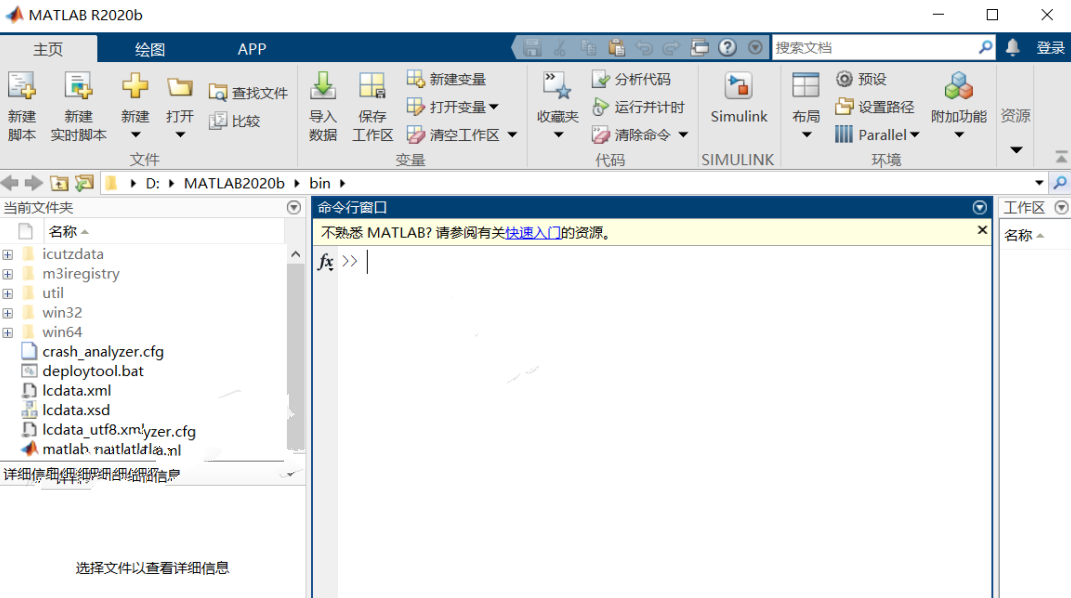Find files with 查找文件
1071x598 pixels.
(x=249, y=93)
